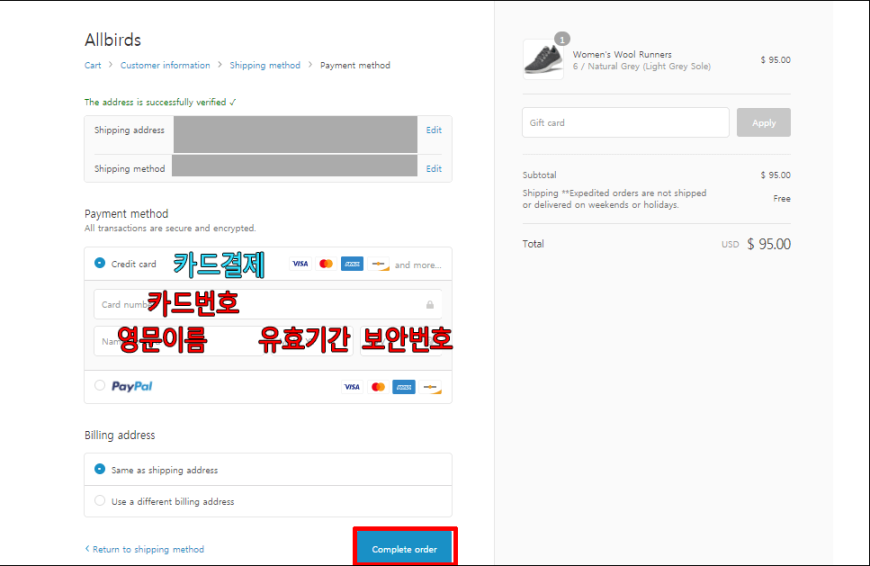Image resolution: width=870 pixels, height=566 pixels.
Task: Click the Apply gift card button
Action: point(763,123)
